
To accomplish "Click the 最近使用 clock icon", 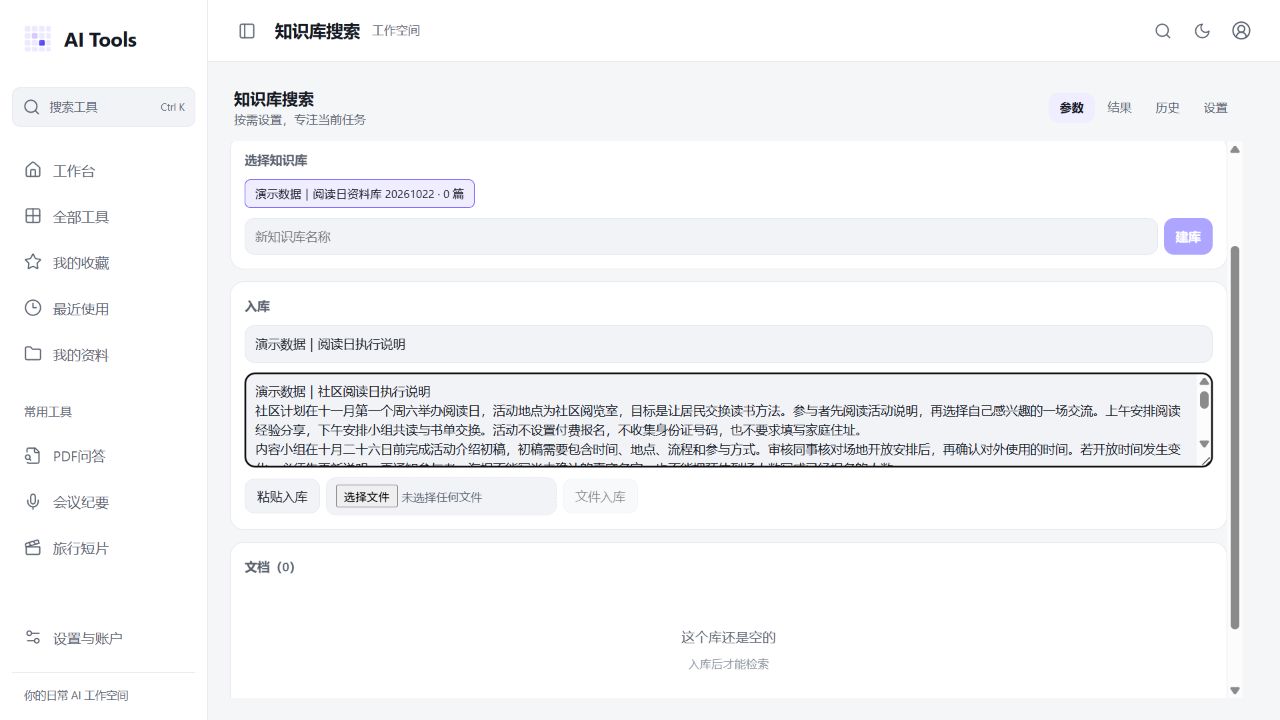I will [x=33, y=308].
